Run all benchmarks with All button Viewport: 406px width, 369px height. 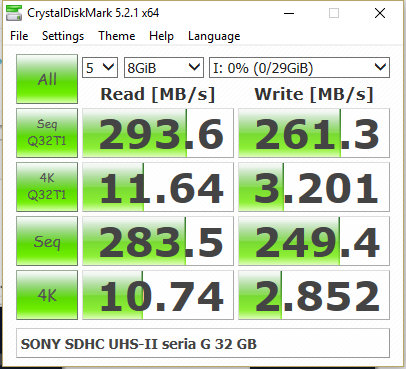[x=47, y=79]
